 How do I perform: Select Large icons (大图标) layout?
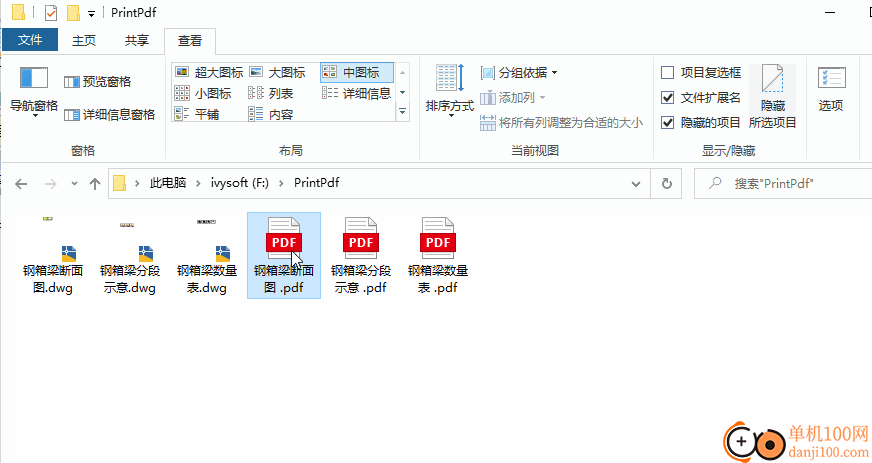coord(278,72)
